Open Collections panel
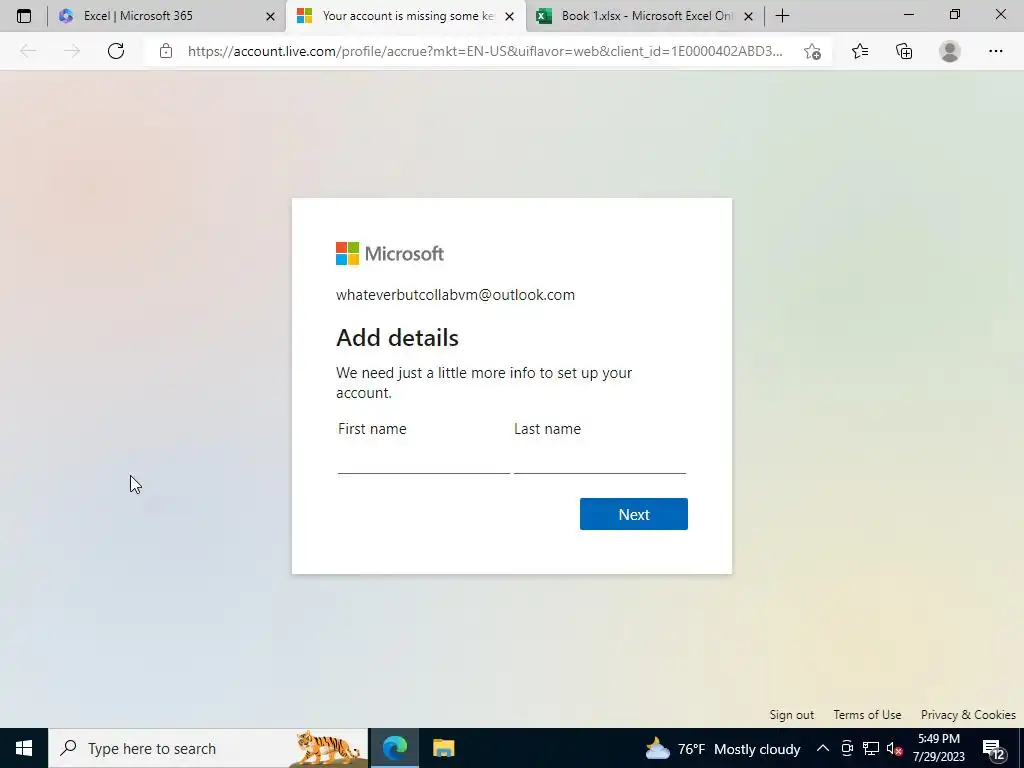1024x768 pixels. 904,51
